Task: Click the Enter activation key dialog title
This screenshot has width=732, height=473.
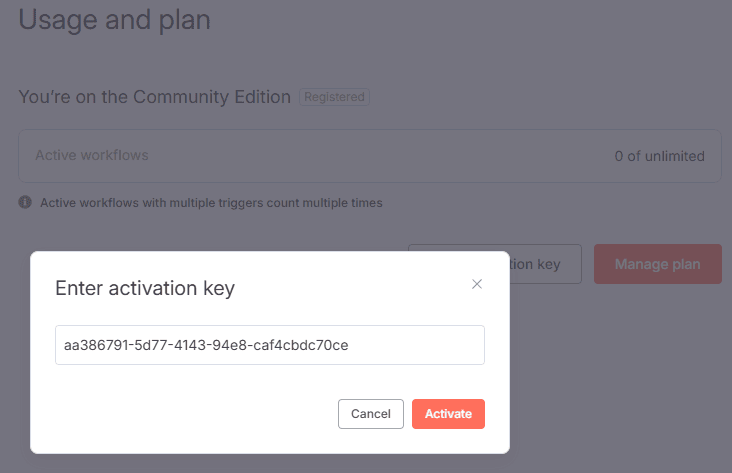Action: (x=144, y=289)
